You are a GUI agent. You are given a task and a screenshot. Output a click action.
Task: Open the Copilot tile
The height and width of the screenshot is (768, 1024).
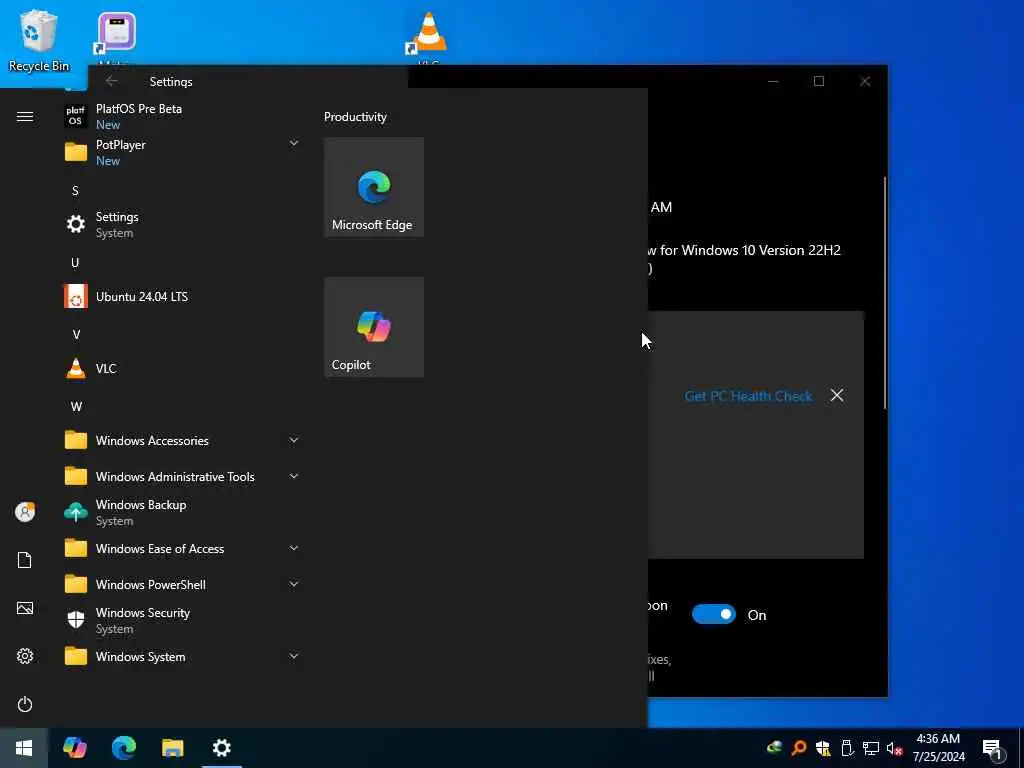374,327
